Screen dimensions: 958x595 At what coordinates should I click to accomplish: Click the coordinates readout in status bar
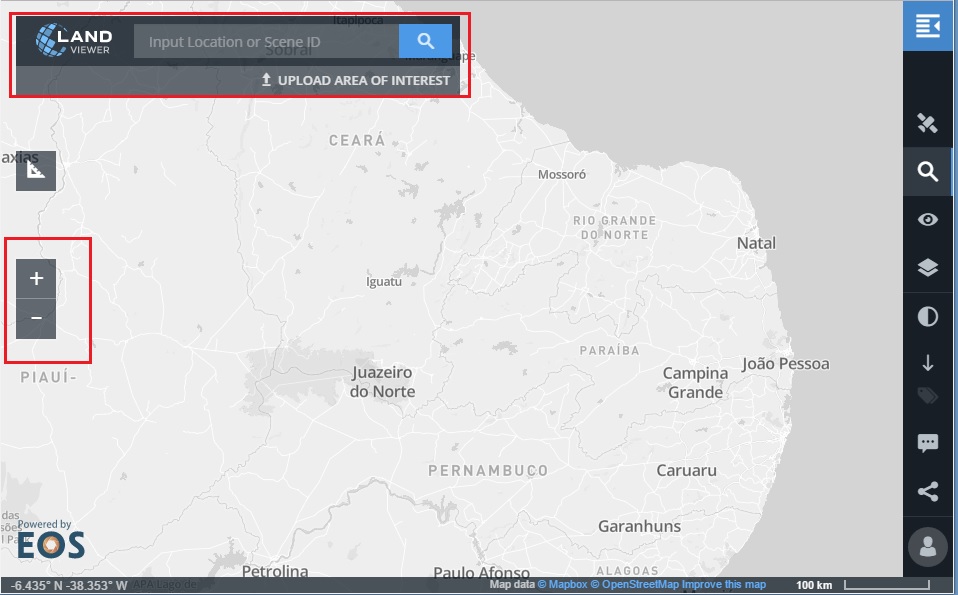click(68, 586)
